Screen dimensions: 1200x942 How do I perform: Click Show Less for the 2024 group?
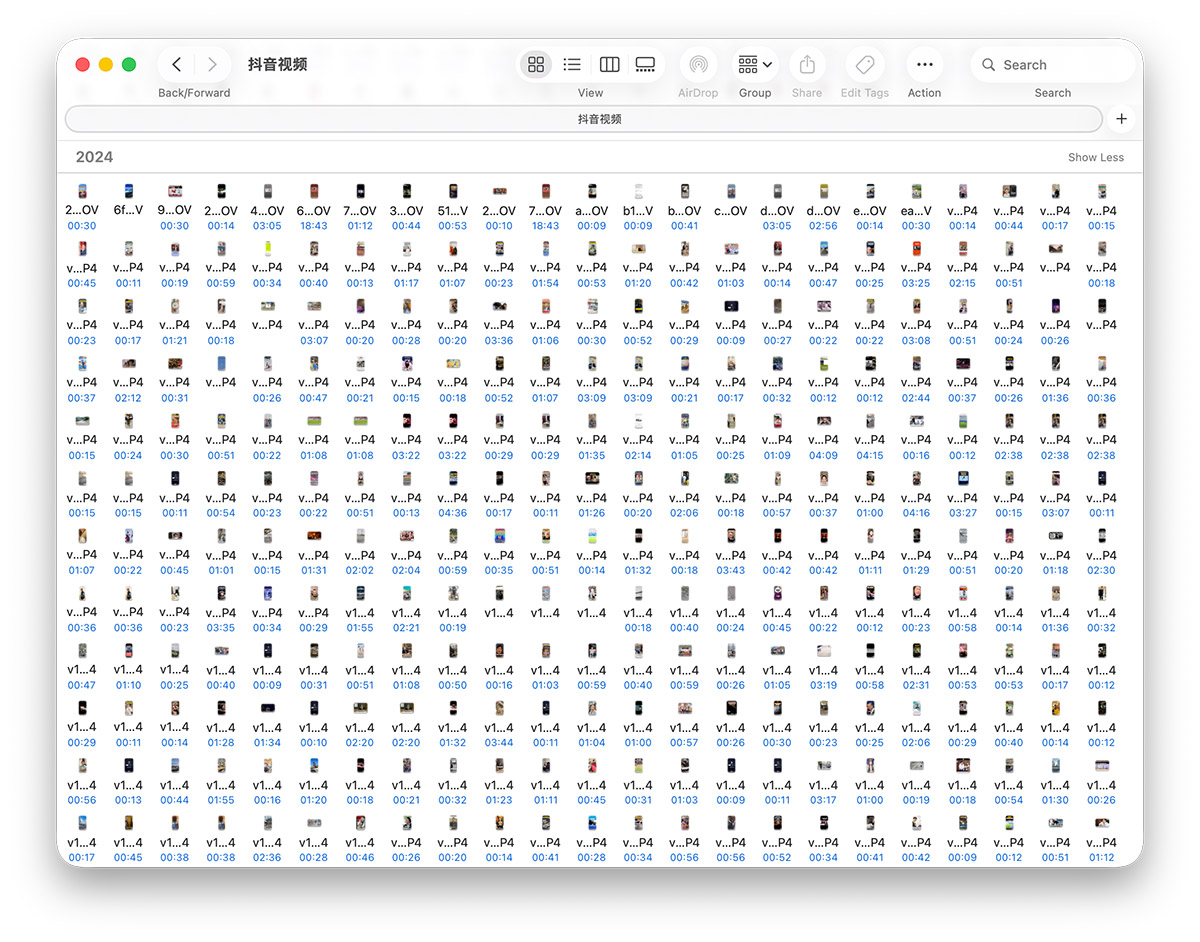click(1095, 157)
